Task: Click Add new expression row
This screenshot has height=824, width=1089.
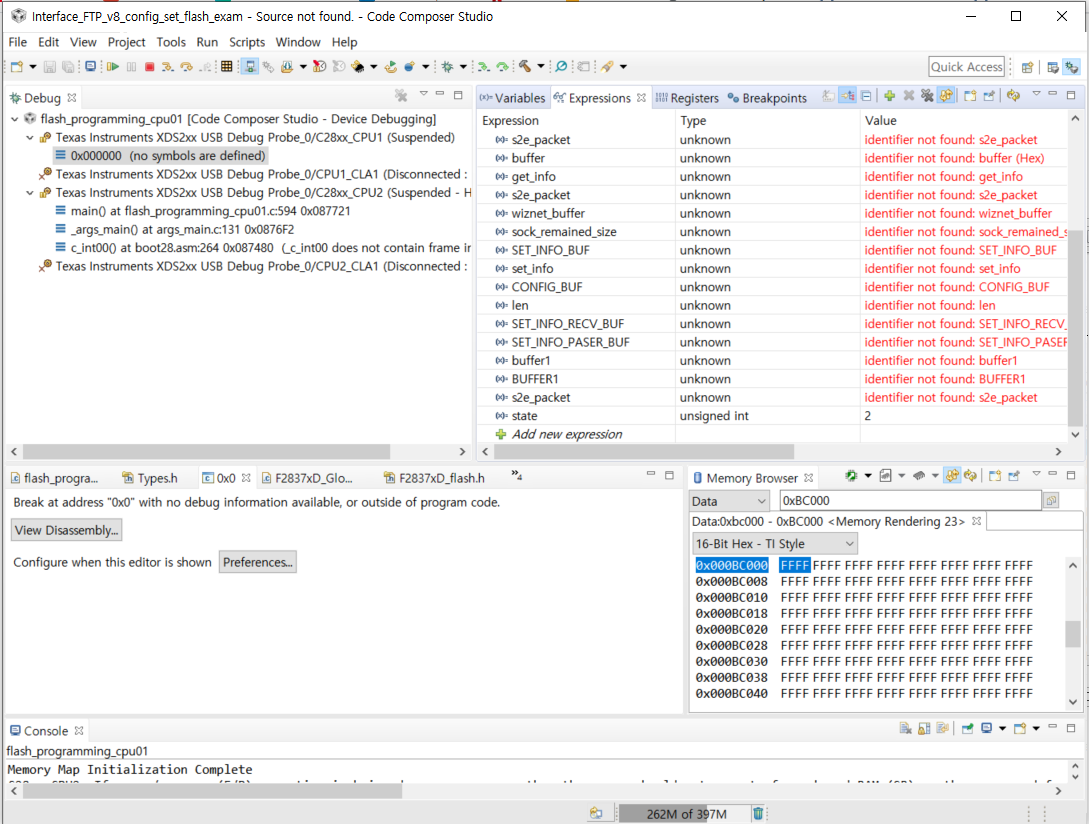Action: point(567,434)
